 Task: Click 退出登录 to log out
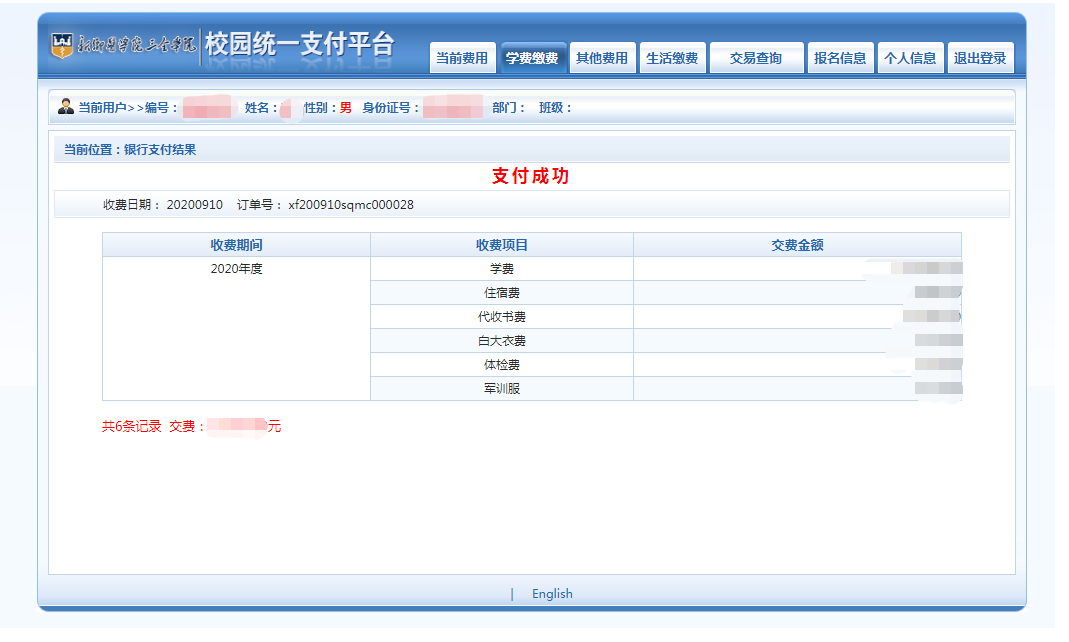[x=980, y=58]
